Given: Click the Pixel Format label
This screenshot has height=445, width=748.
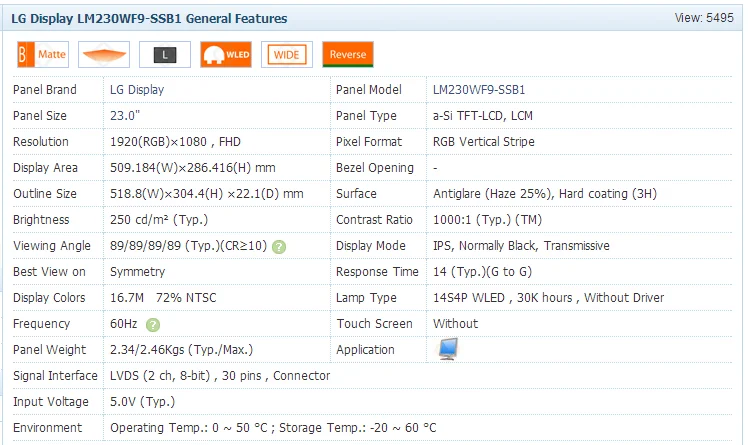Looking at the screenshot, I should coord(369,142).
